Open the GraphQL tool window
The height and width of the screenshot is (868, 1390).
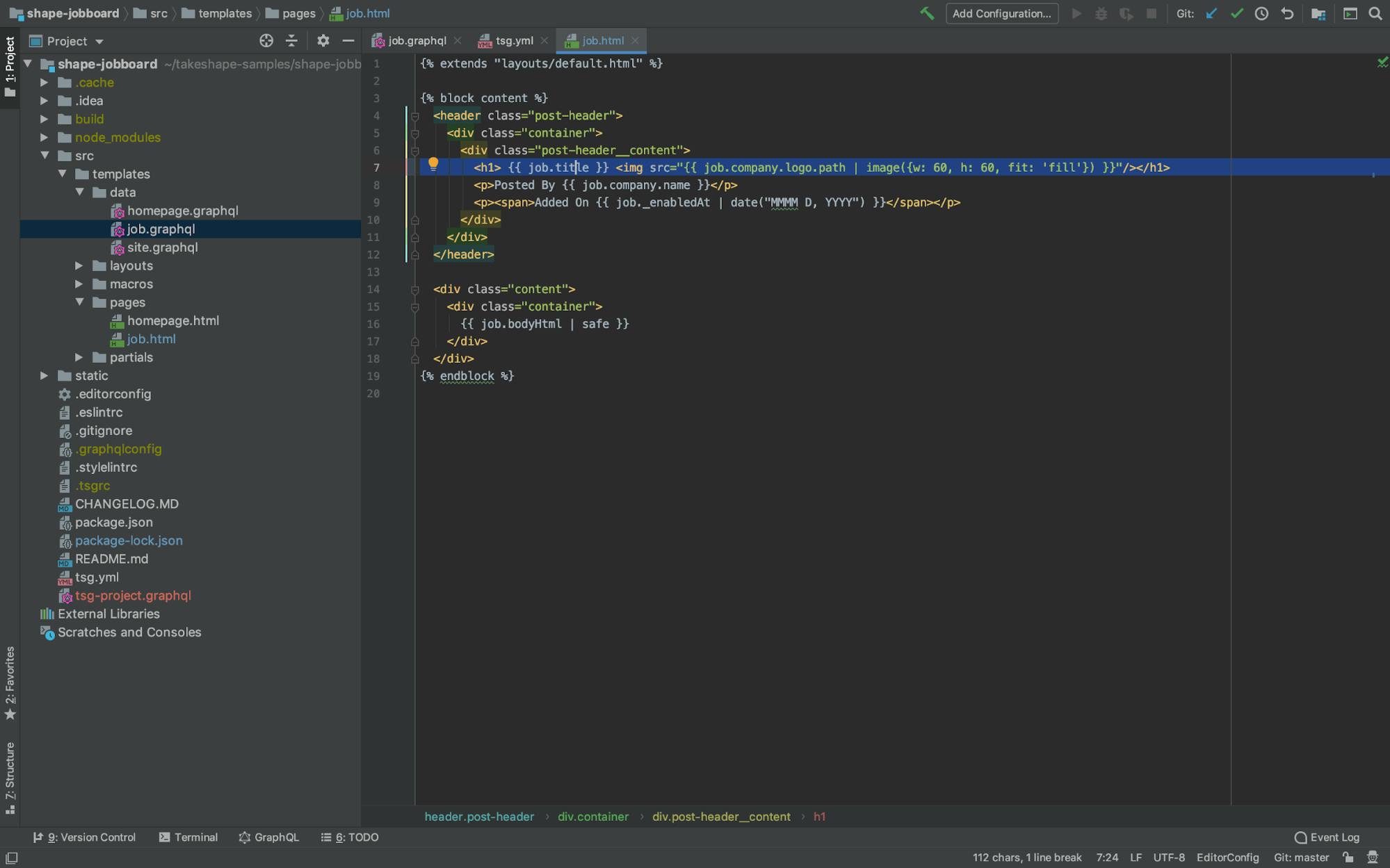pos(268,837)
